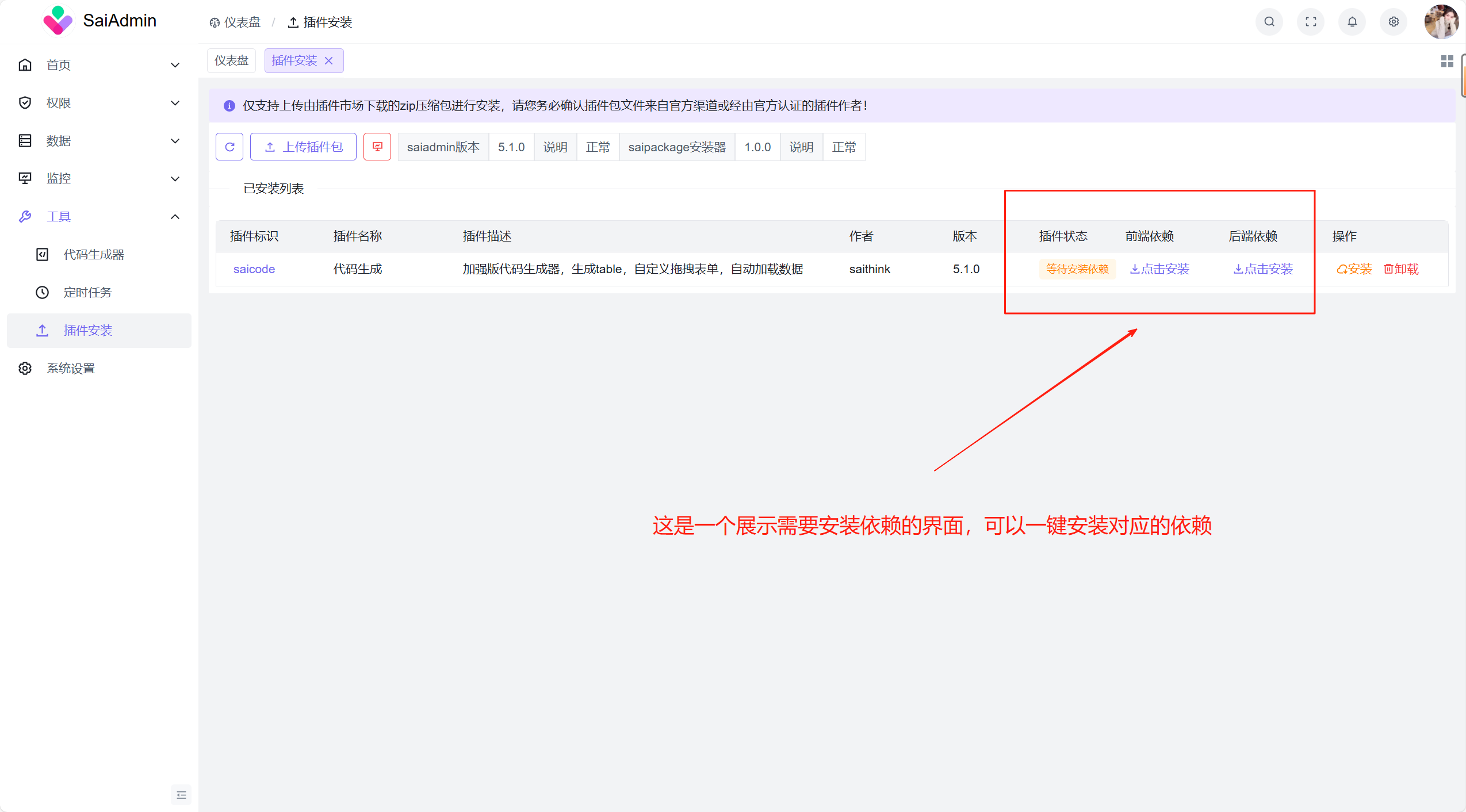1466x812 pixels.
Task: Click the info icon in notice banner
Action: [229, 106]
